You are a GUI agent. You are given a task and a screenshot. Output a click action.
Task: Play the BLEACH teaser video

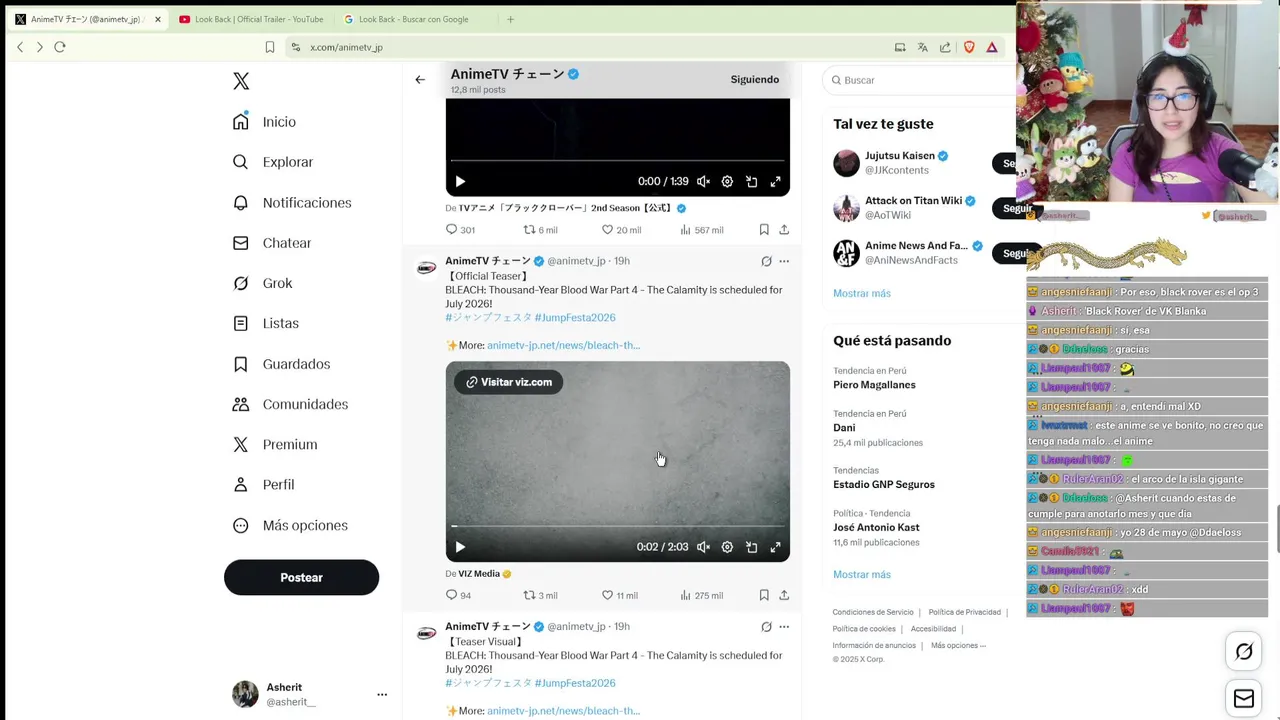(x=460, y=547)
